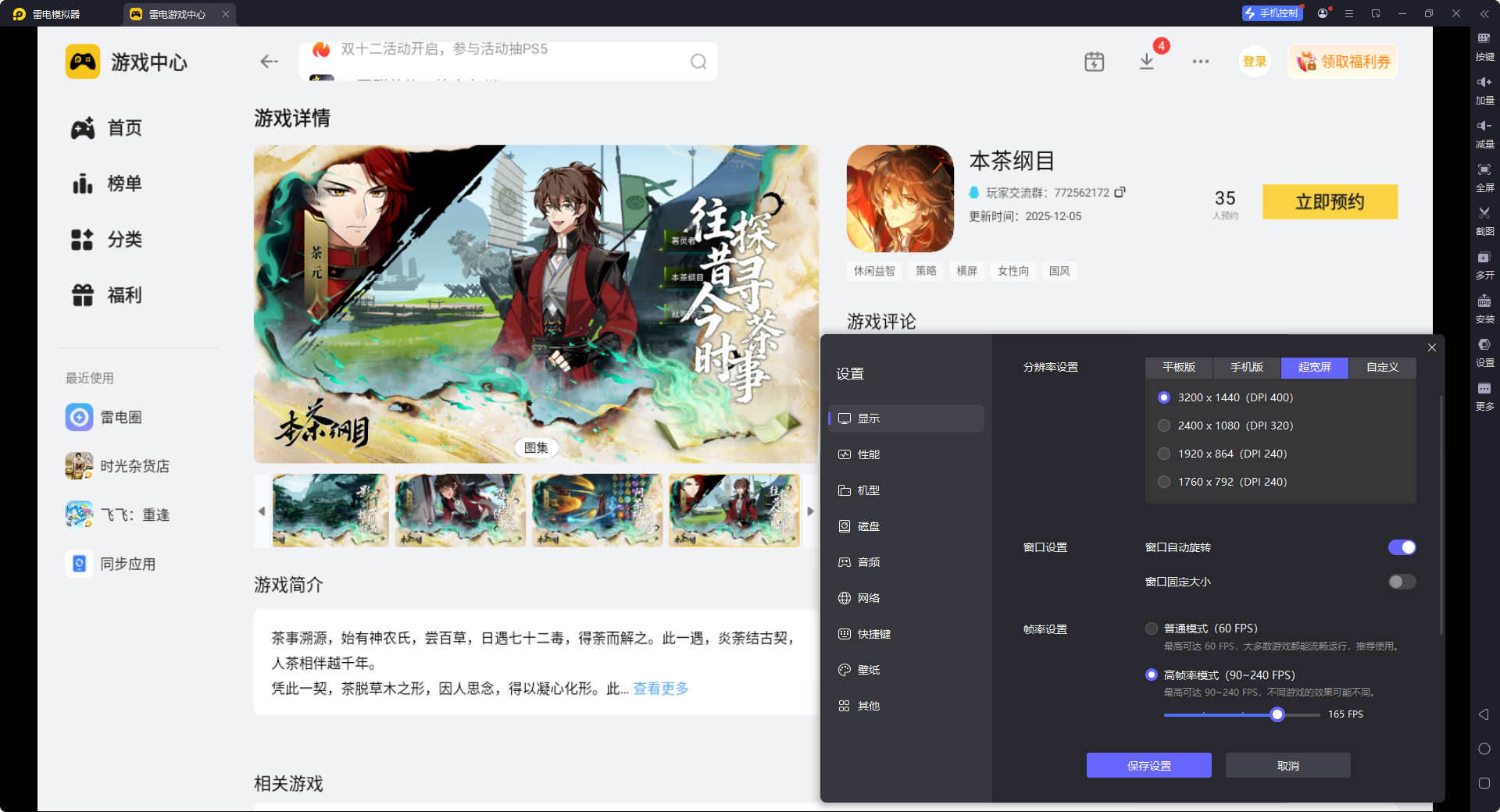Open 福利 benefits in left navigation

[x=106, y=295]
